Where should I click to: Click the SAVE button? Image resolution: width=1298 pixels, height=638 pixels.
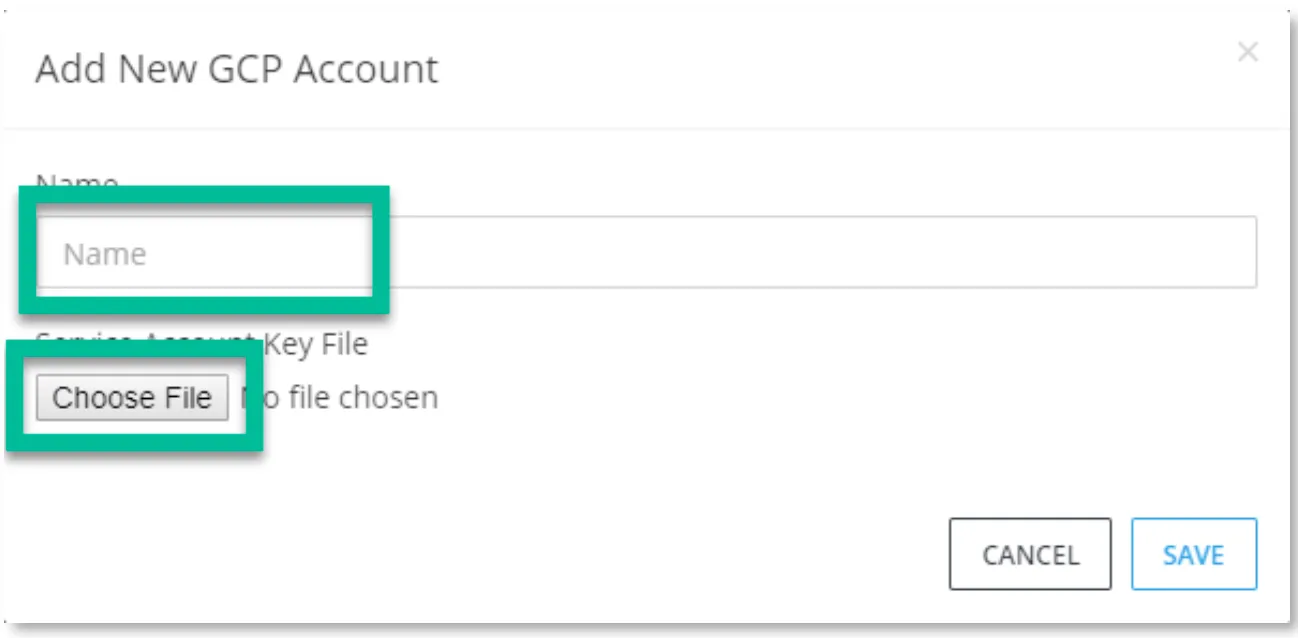click(x=1194, y=554)
